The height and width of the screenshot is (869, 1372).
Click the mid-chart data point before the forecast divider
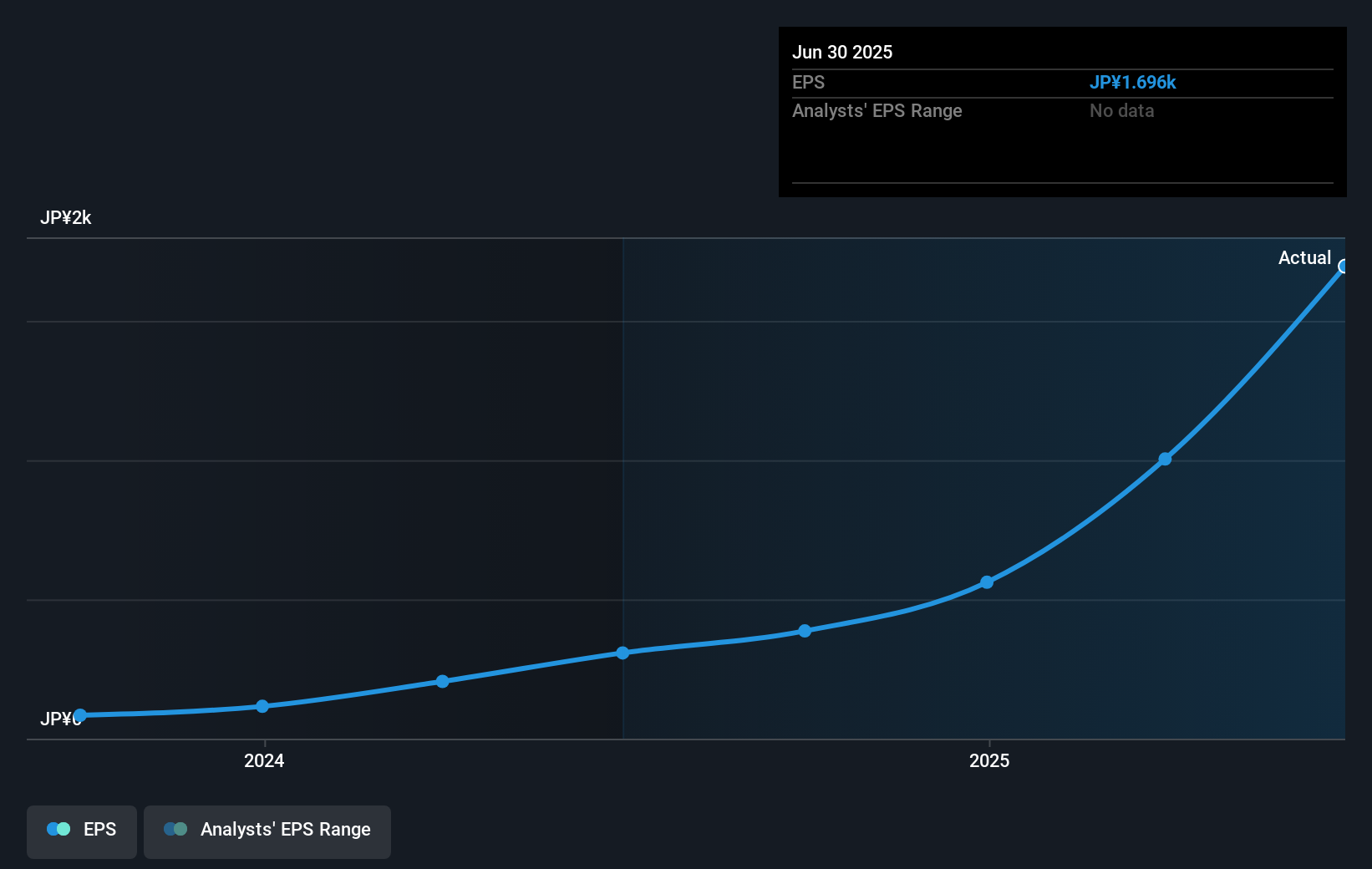623,653
